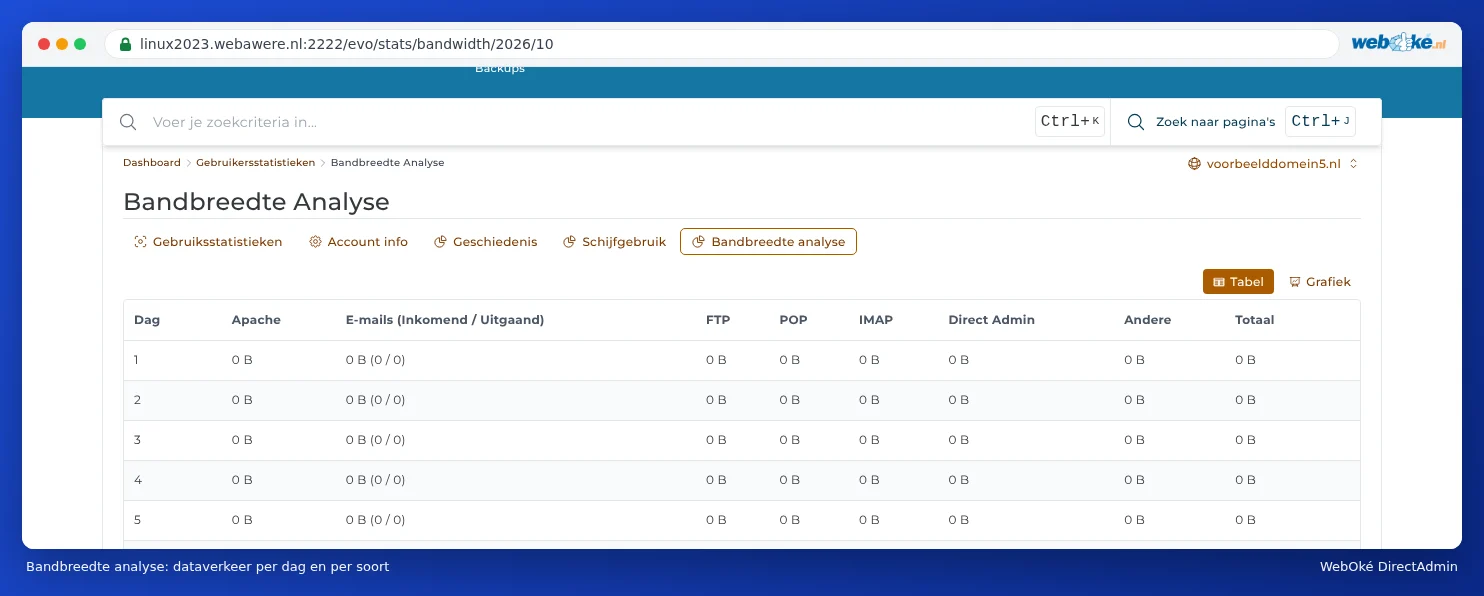
Task: Click the Bandbreedte analyse tab icon
Action: [699, 242]
